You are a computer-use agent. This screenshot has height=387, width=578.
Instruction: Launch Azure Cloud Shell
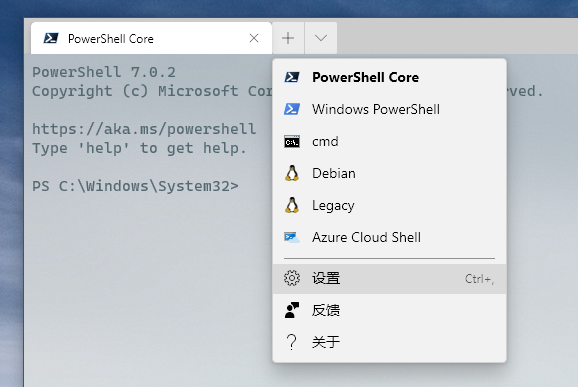[389, 238]
